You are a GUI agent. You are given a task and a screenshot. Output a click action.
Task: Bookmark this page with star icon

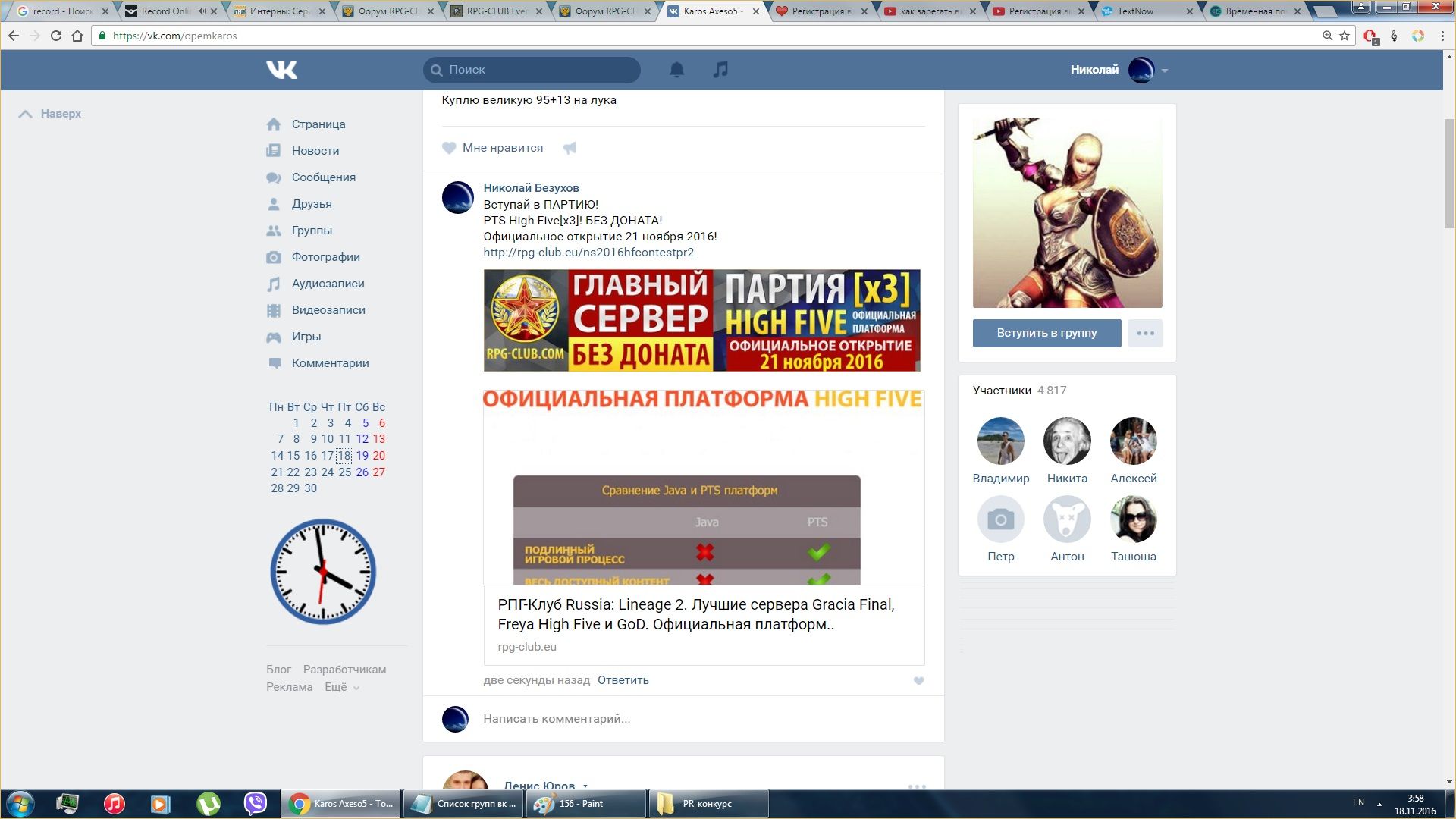tap(1345, 36)
